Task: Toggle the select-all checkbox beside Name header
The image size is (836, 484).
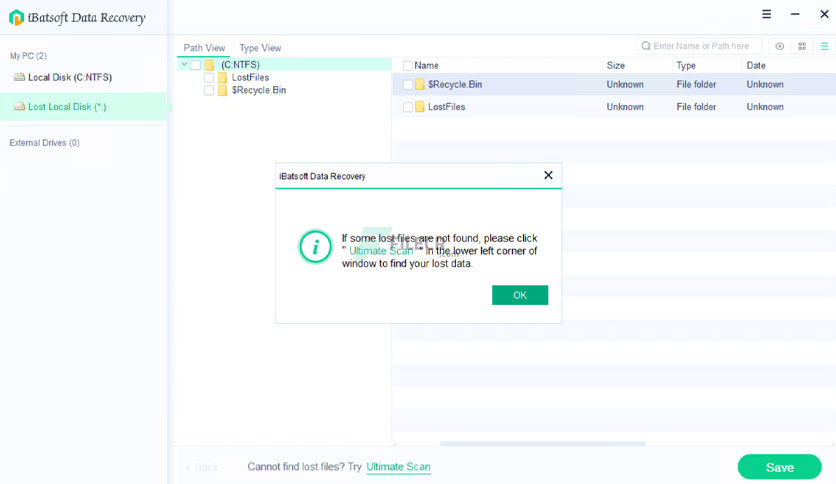Action: coord(407,66)
